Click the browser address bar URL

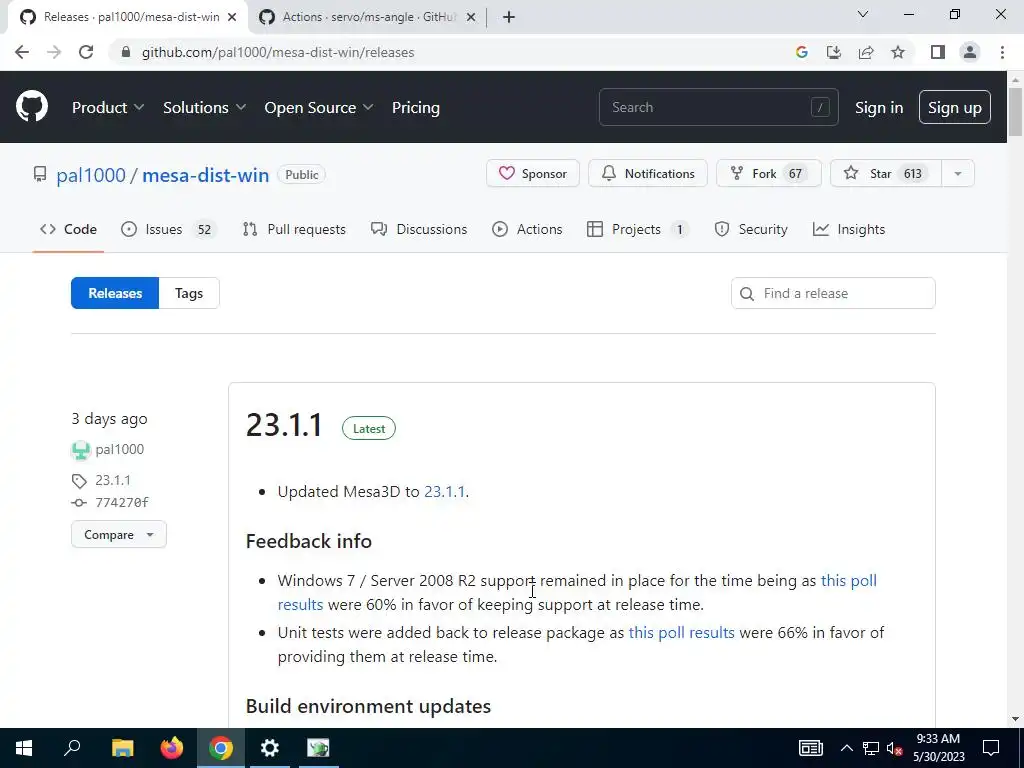tap(278, 52)
